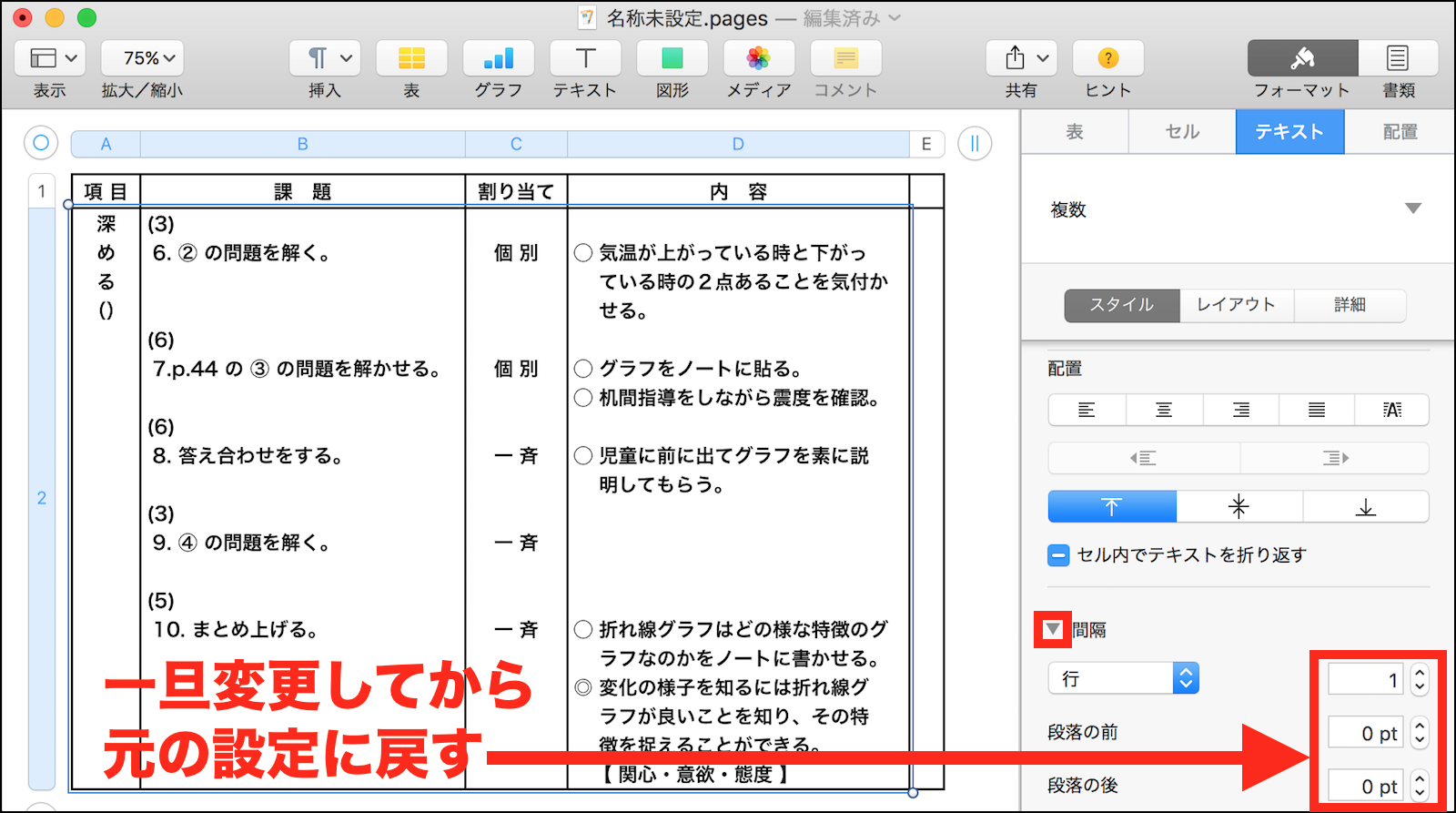Image resolution: width=1456 pixels, height=813 pixels.
Task: Toggle the Format (フォーマット) inspector panel
Action: click(1302, 59)
